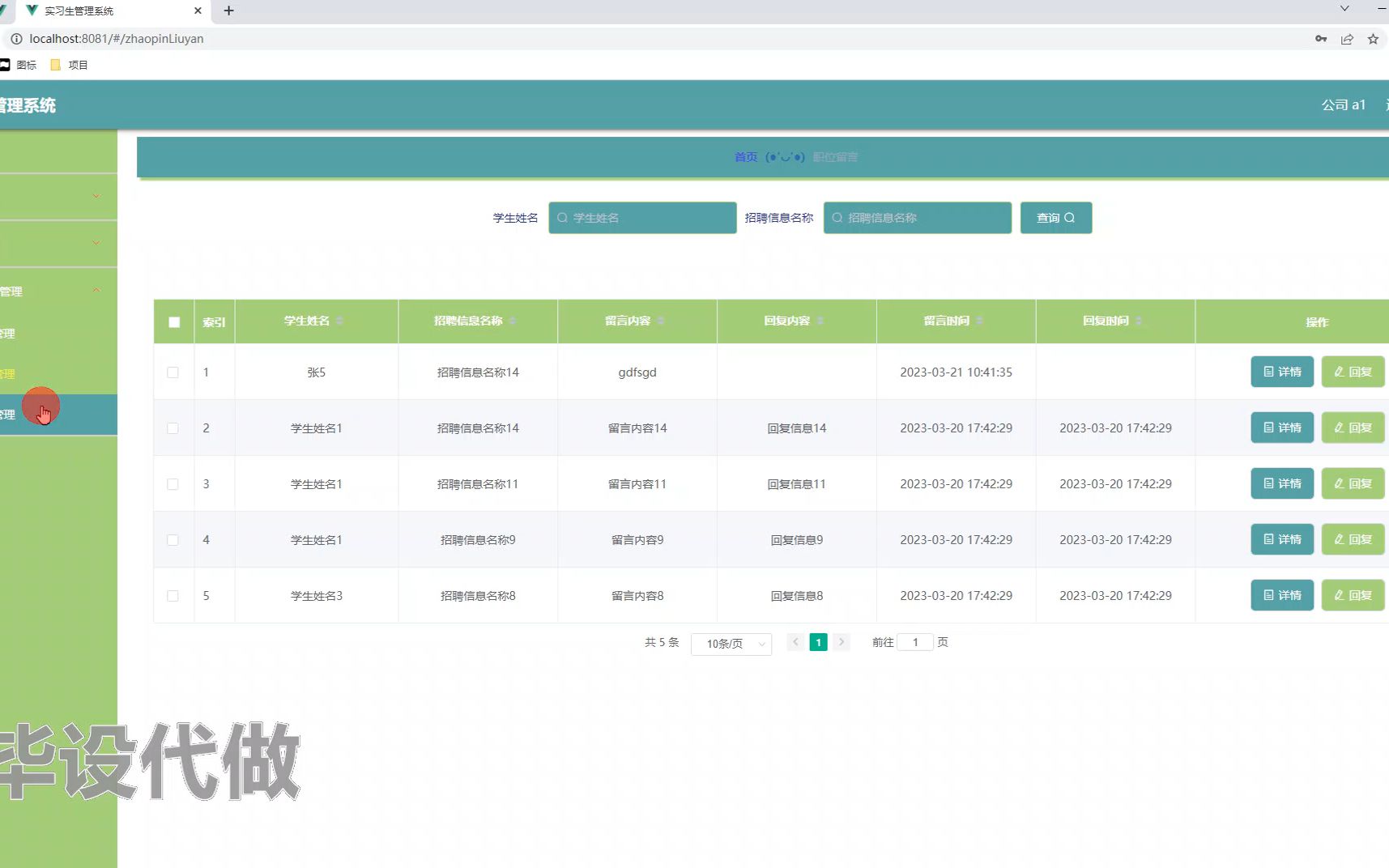Click the 招聘信息名称14 cell in row 1
Screen dimensions: 1389x868
pos(478,372)
